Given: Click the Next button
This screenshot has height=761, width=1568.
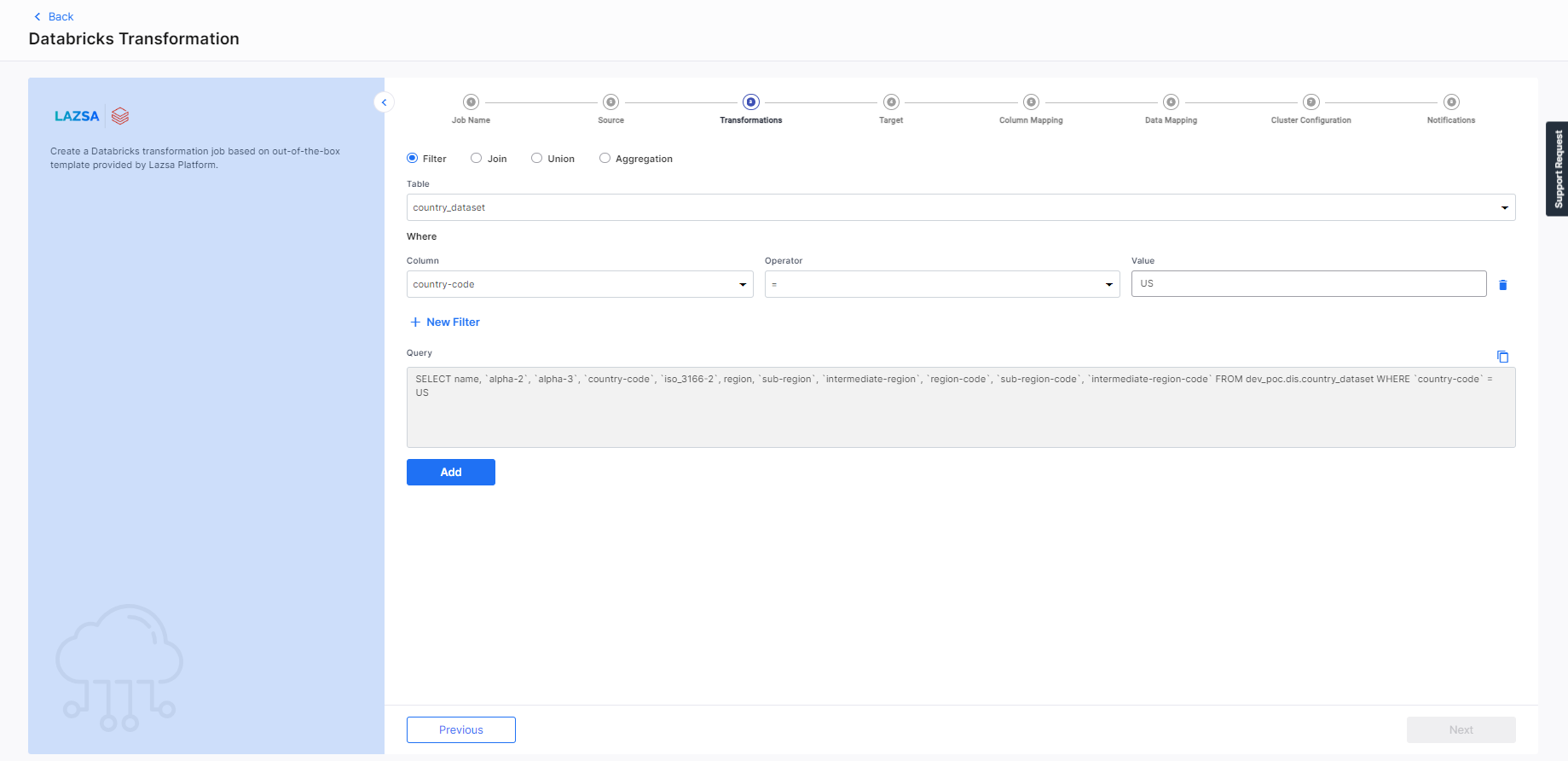Looking at the screenshot, I should click(1461, 729).
